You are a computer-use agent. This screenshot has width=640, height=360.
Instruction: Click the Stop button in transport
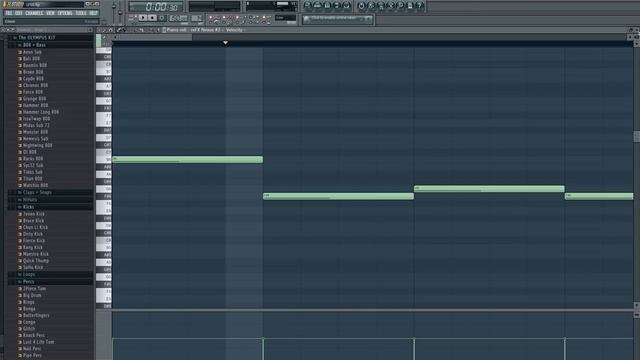coord(152,18)
